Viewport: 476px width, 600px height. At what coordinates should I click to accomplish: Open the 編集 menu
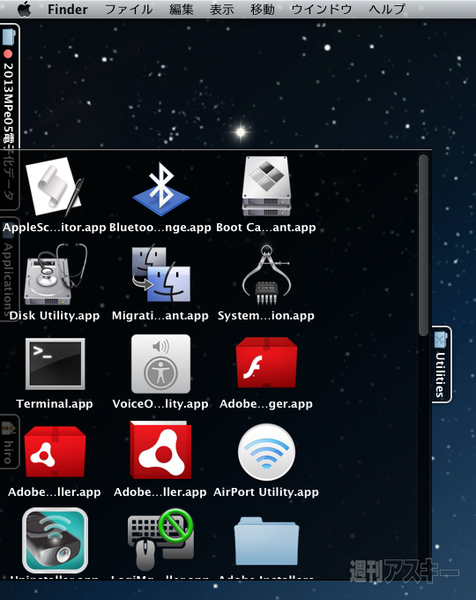click(181, 9)
